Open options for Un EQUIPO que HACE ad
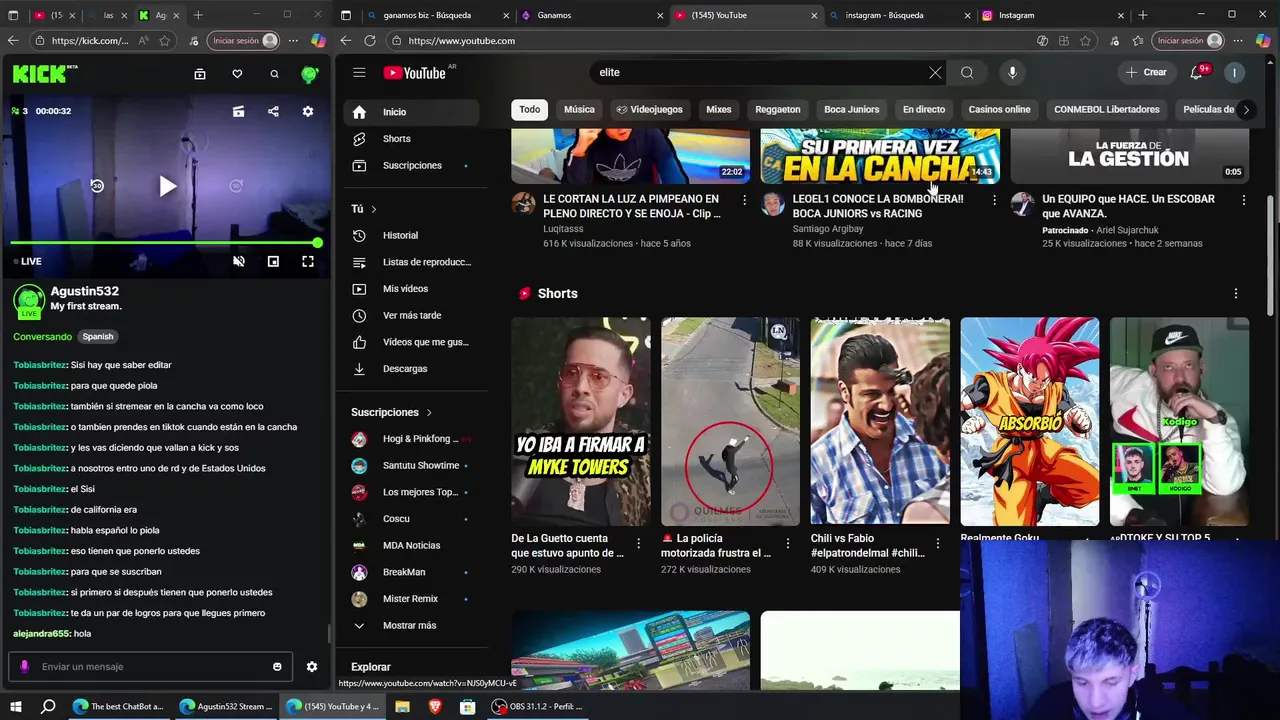The width and height of the screenshot is (1280, 720). click(1244, 200)
